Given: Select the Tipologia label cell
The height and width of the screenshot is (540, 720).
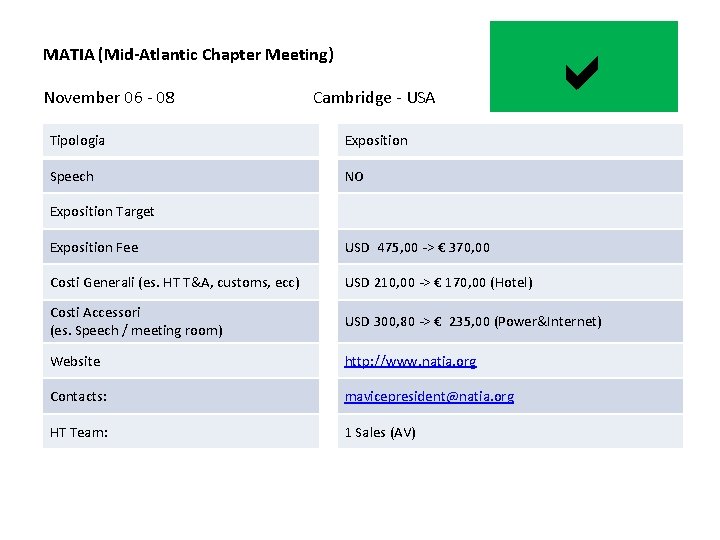Looking at the screenshot, I should [x=181, y=140].
